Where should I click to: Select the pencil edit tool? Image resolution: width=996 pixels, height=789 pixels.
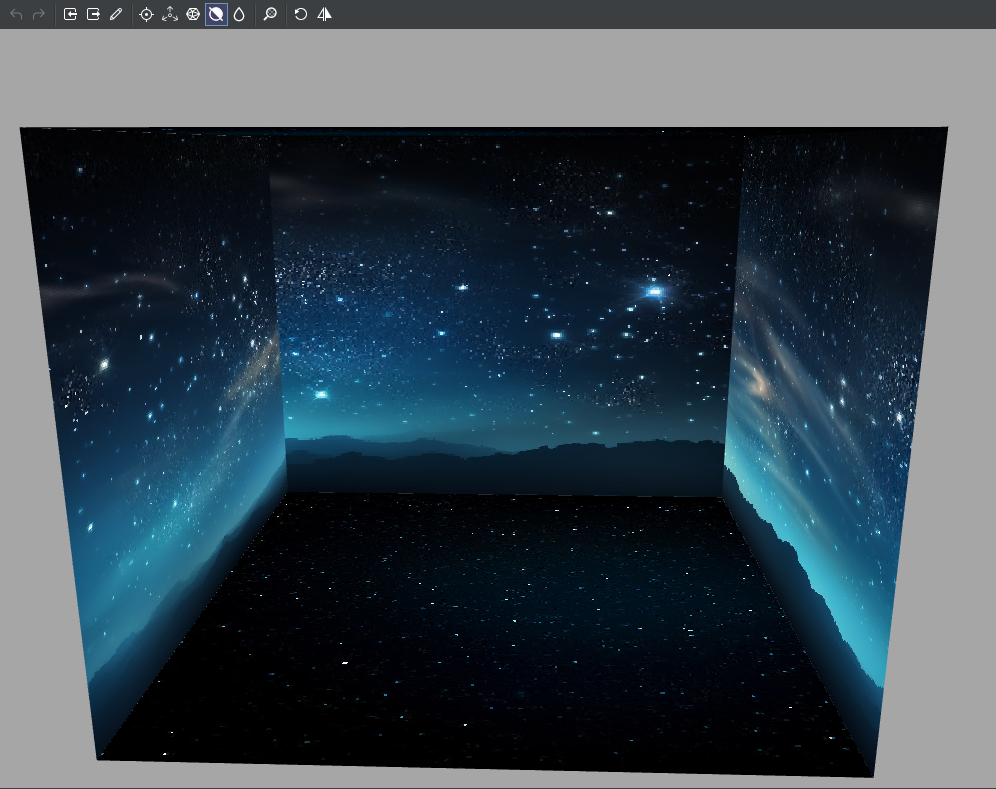(116, 14)
